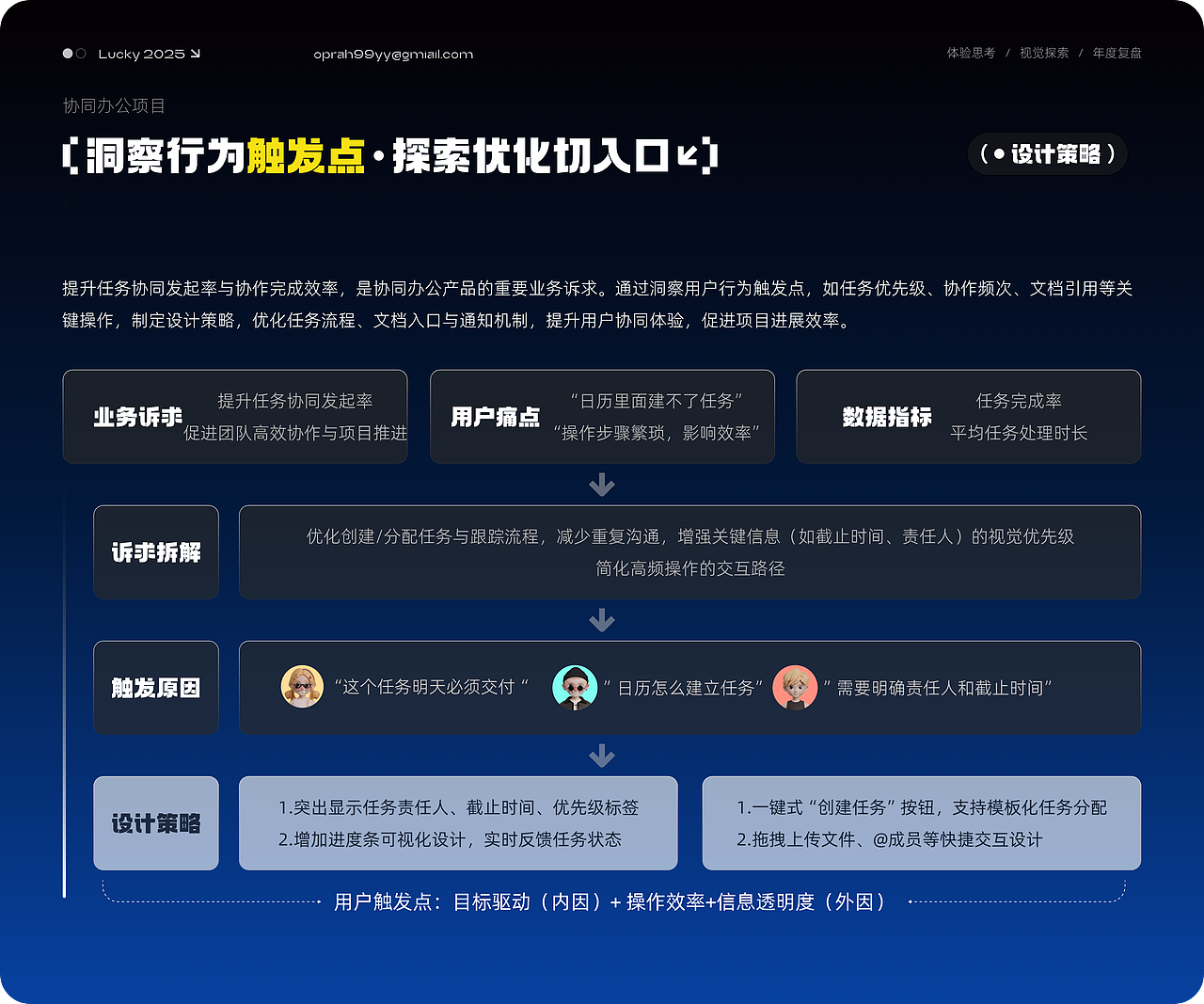
Task: Click the orange-haired avatar on the right
Action: [796, 688]
